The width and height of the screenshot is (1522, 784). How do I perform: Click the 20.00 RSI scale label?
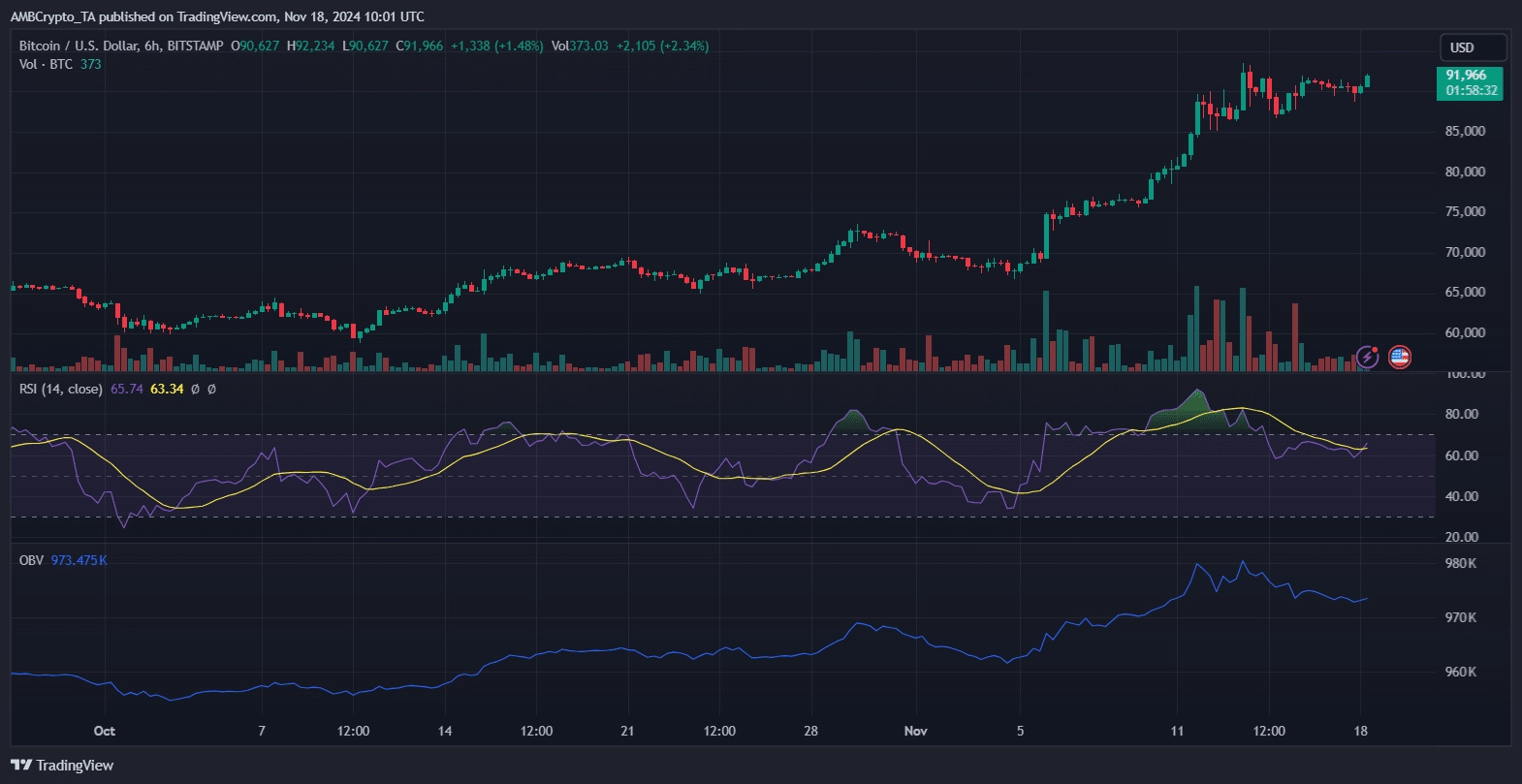click(x=1462, y=537)
